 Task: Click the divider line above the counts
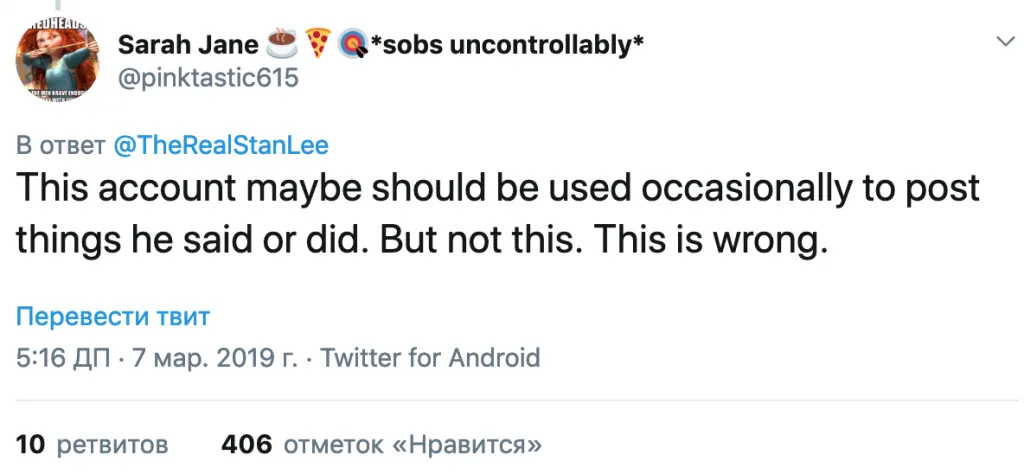pos(512,401)
